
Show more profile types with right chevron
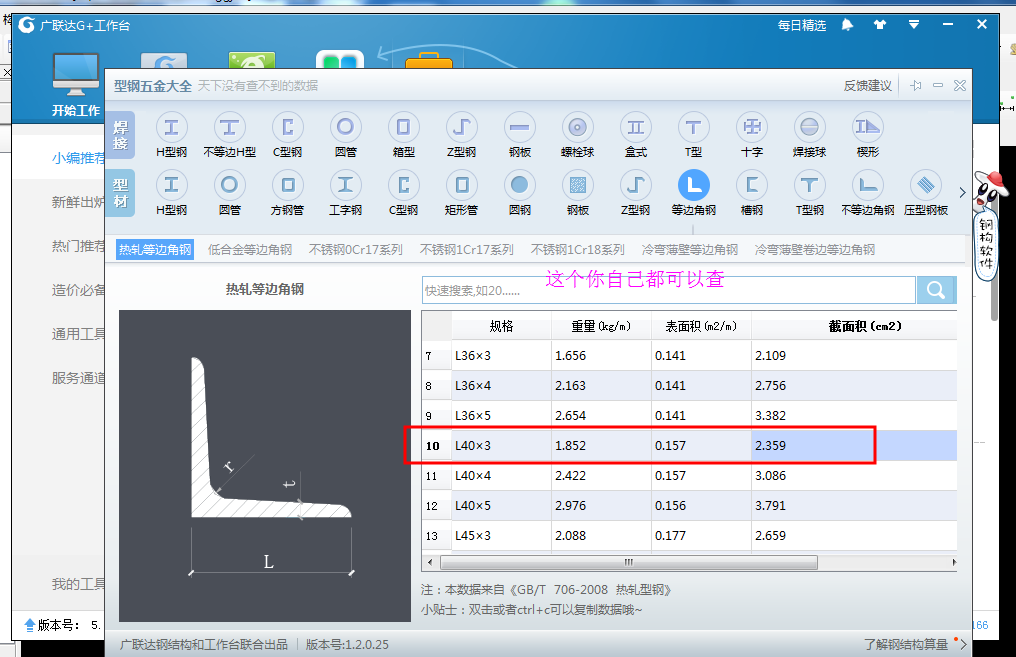pyautogui.click(x=962, y=192)
